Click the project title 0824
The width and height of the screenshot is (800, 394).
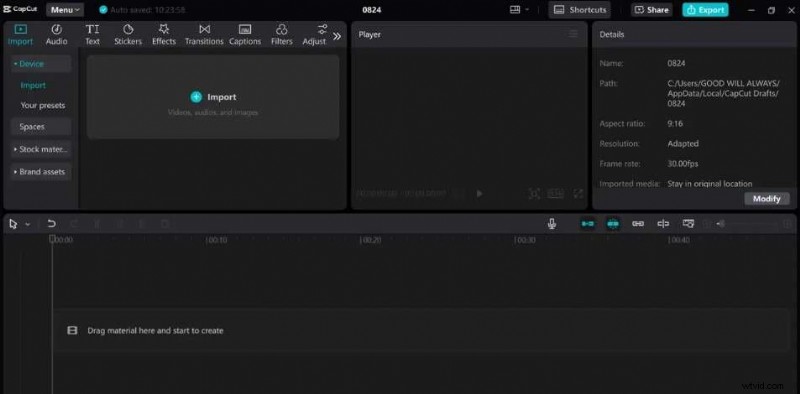click(x=371, y=10)
